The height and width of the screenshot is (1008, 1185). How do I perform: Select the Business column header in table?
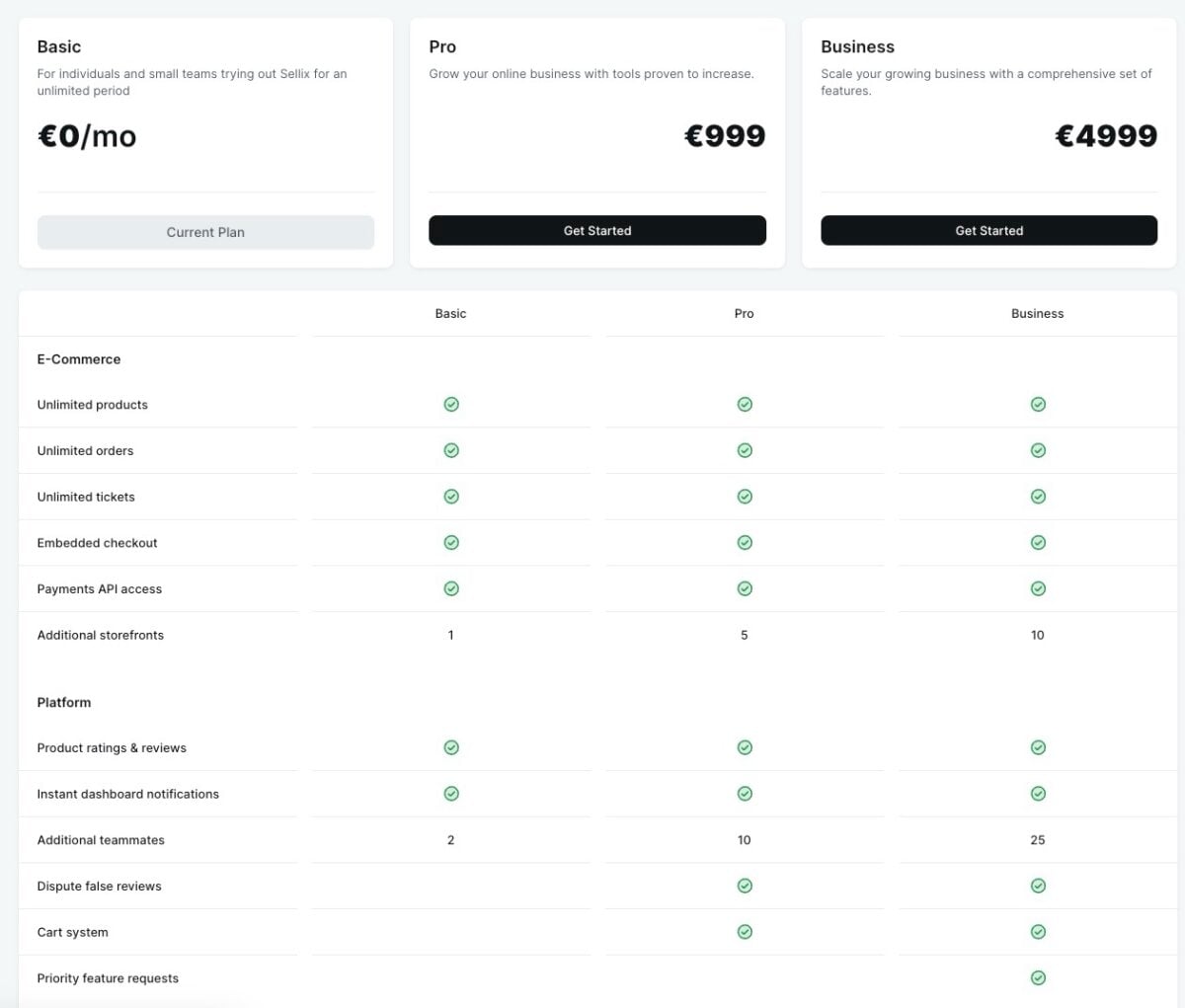click(1037, 313)
